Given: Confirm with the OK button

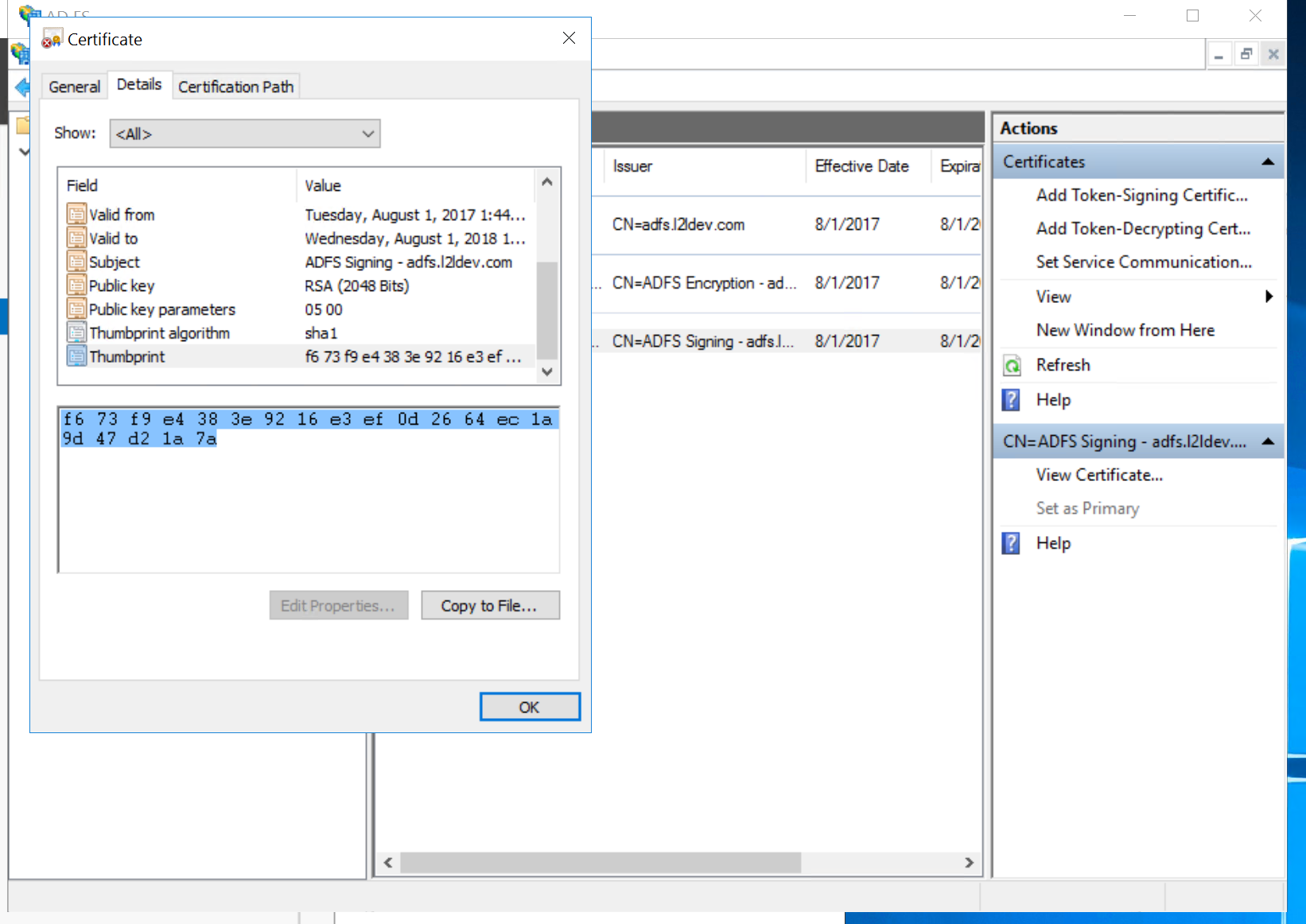Looking at the screenshot, I should pyautogui.click(x=530, y=707).
